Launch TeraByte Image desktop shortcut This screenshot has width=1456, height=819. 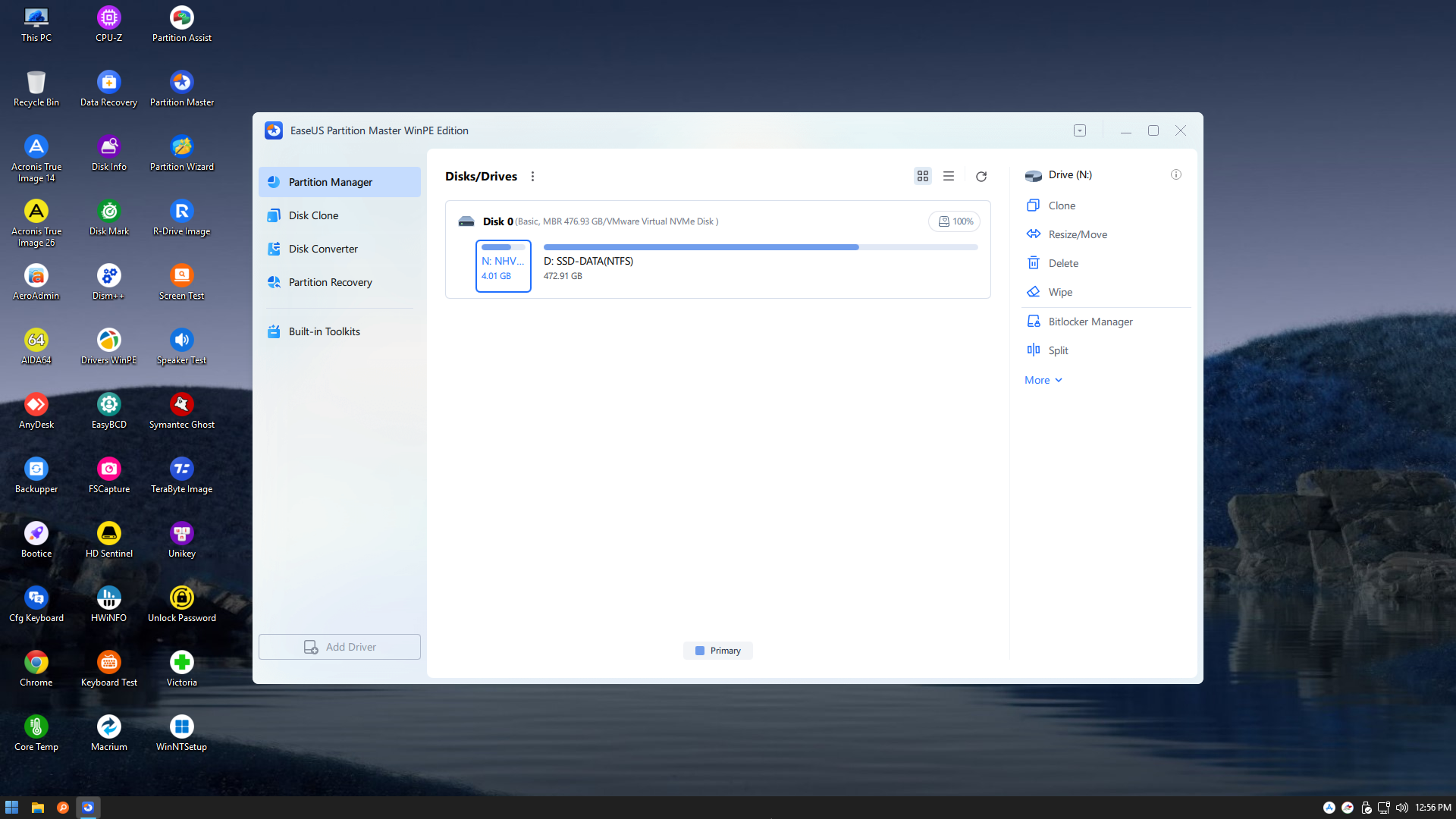tap(181, 475)
